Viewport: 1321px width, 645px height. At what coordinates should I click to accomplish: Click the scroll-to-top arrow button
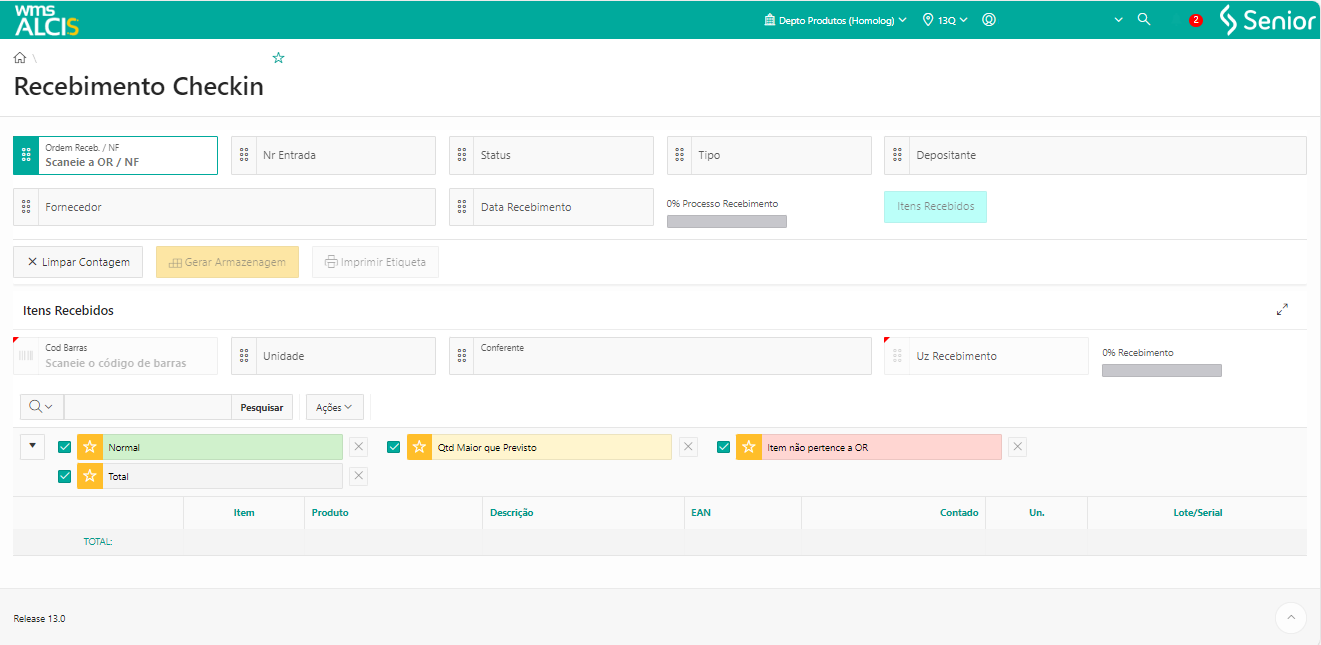(1291, 618)
